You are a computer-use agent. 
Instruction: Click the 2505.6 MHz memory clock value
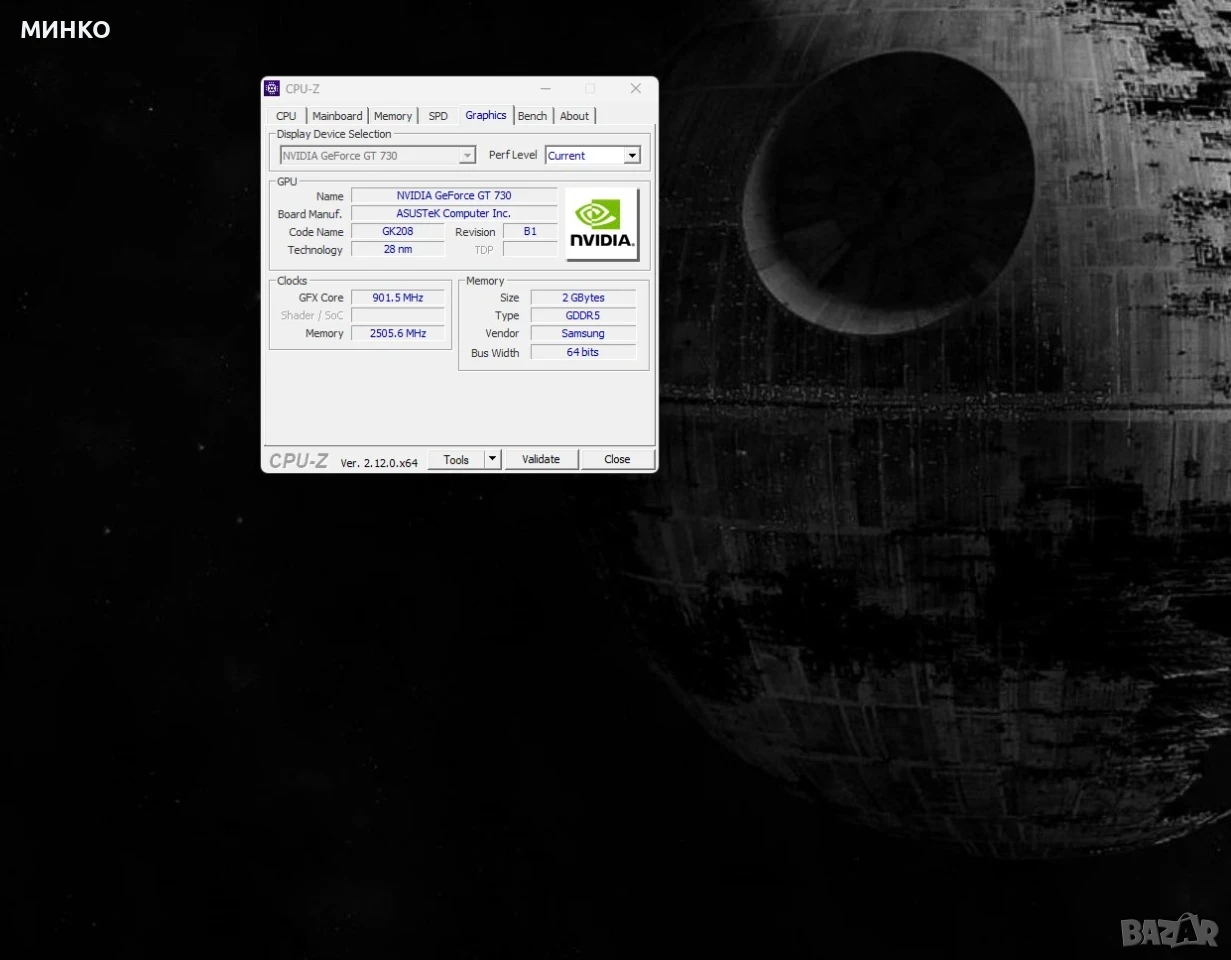point(398,334)
